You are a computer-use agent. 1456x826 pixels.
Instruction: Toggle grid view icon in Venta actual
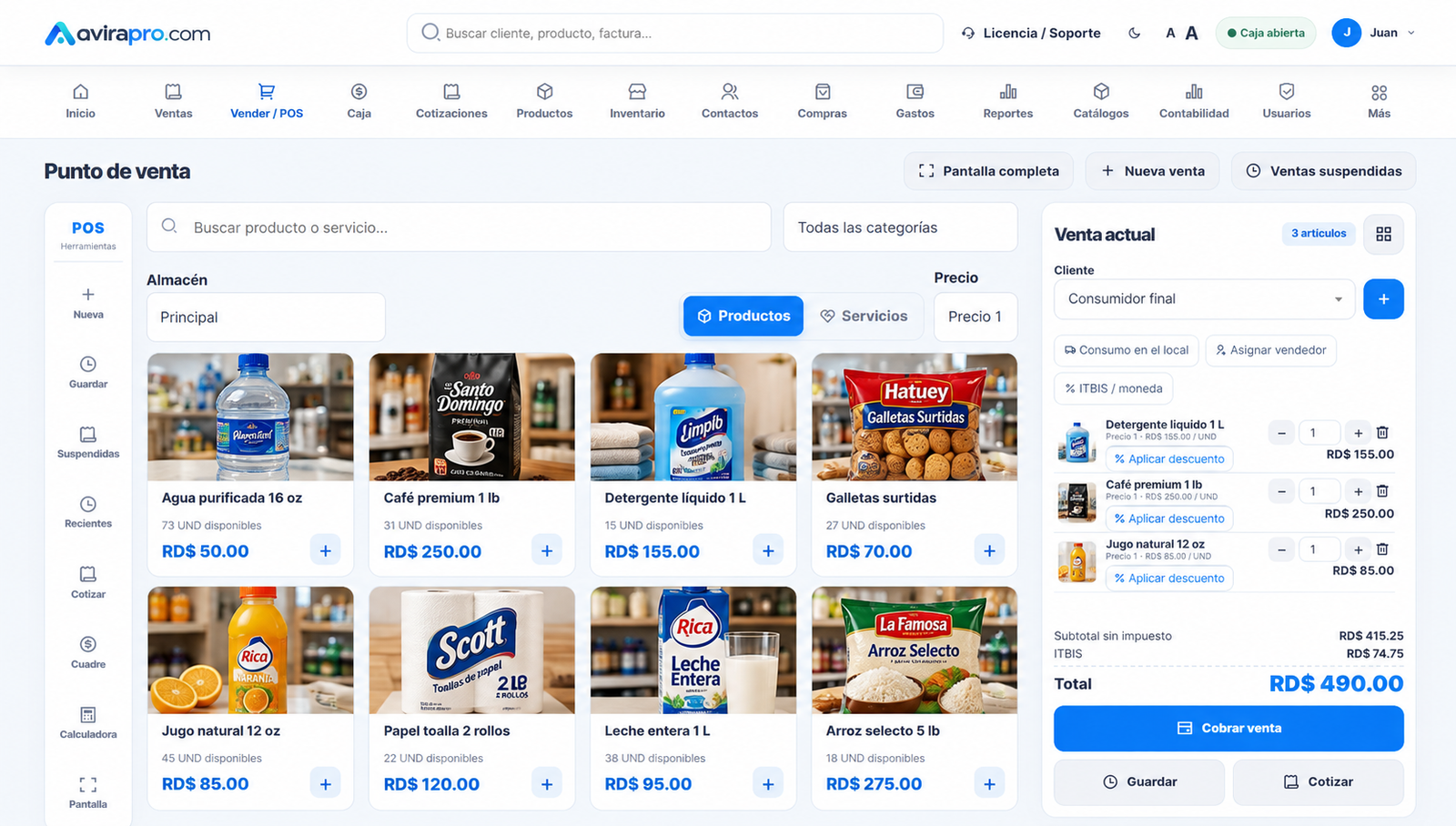click(1383, 234)
